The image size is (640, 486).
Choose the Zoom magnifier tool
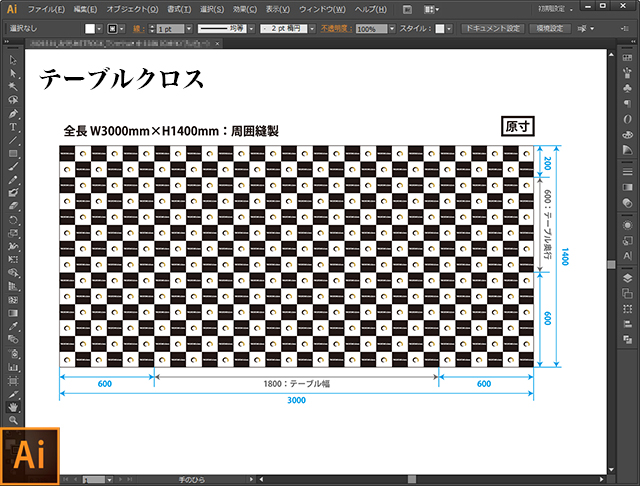click(13, 420)
